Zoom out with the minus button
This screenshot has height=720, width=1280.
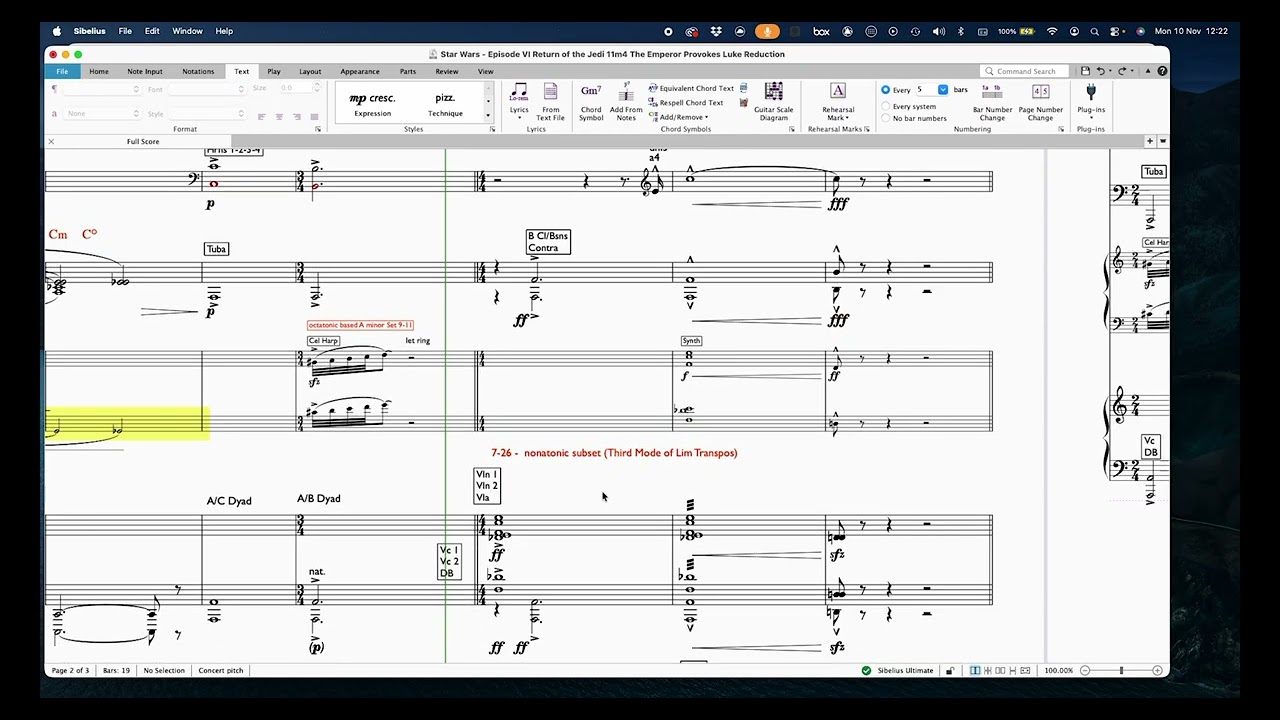(x=1085, y=671)
